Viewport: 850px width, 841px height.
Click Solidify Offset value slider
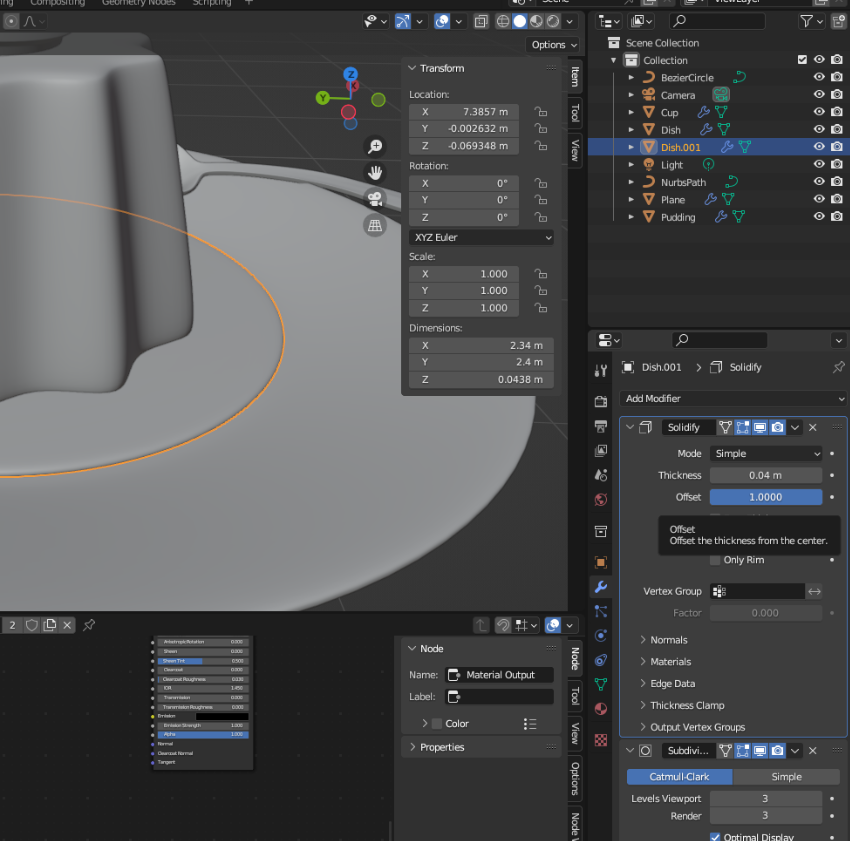[766, 497]
